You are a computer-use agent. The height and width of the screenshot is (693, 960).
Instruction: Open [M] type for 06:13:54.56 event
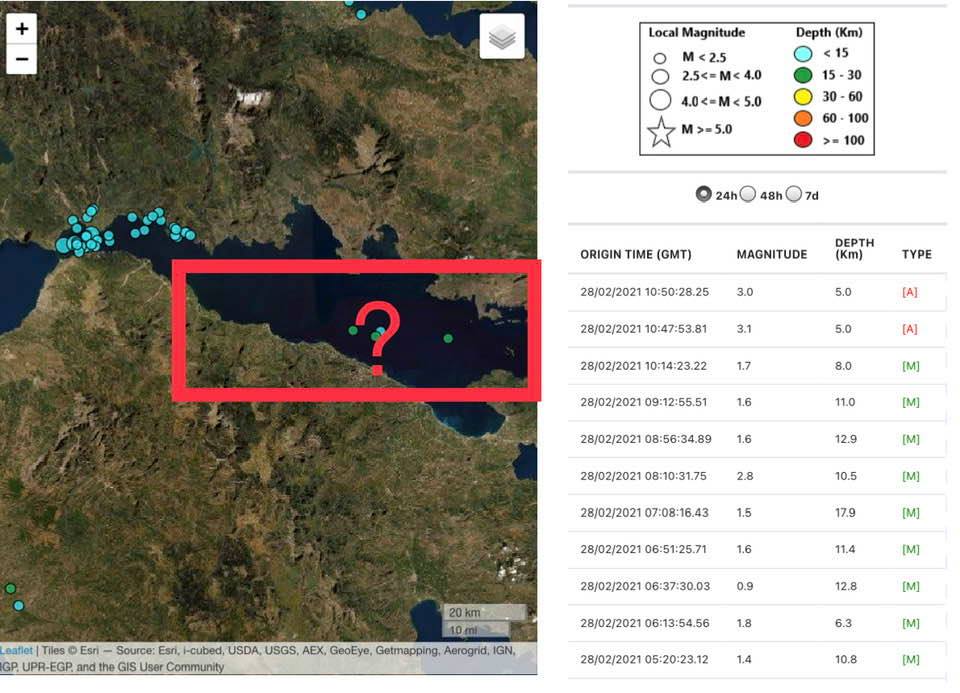pyautogui.click(x=911, y=623)
